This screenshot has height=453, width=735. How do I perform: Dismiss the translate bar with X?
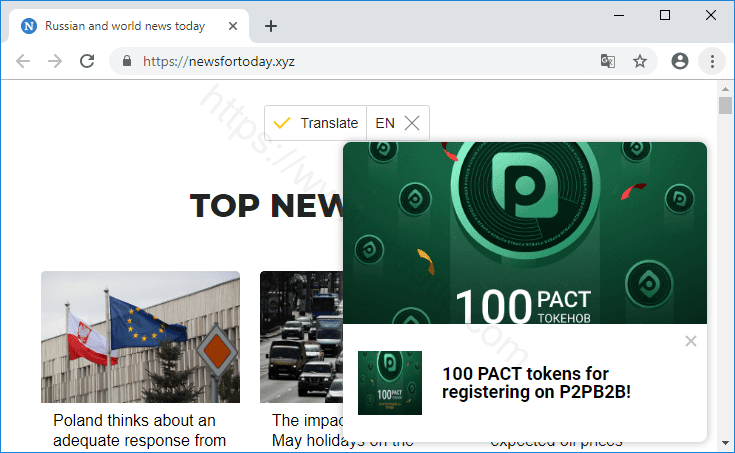[412, 123]
